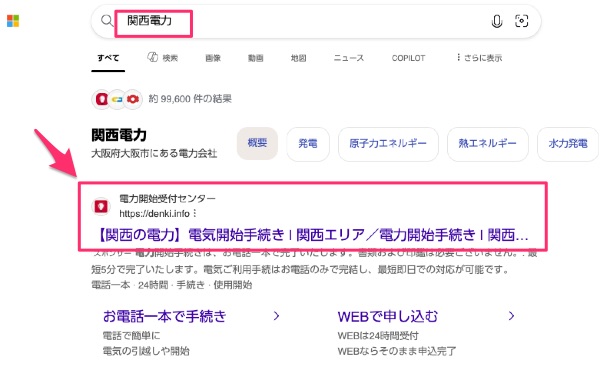Open visual search camera icon
The image size is (600, 367).
coord(522,21)
